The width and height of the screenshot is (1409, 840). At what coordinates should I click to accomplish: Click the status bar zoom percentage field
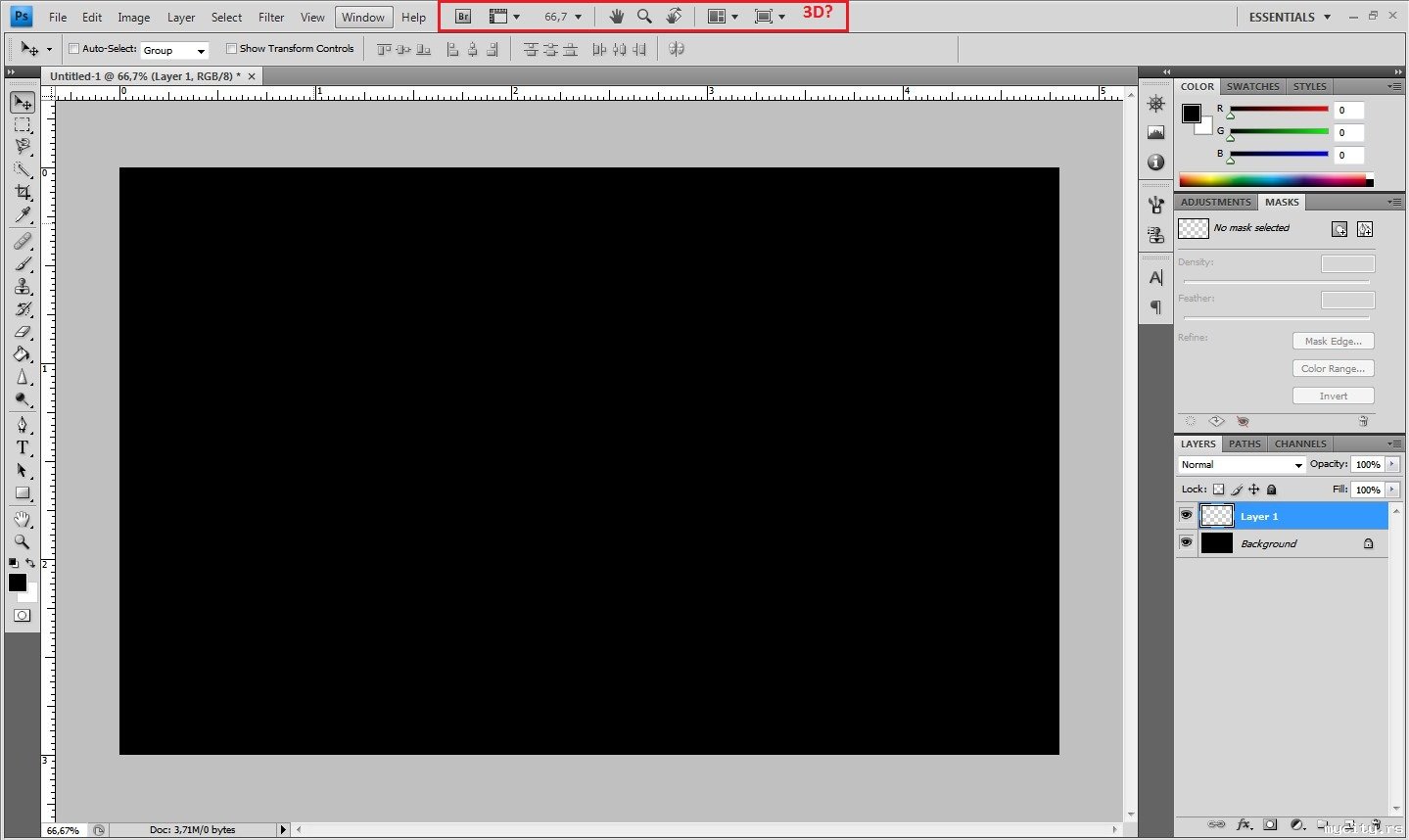tap(65, 830)
